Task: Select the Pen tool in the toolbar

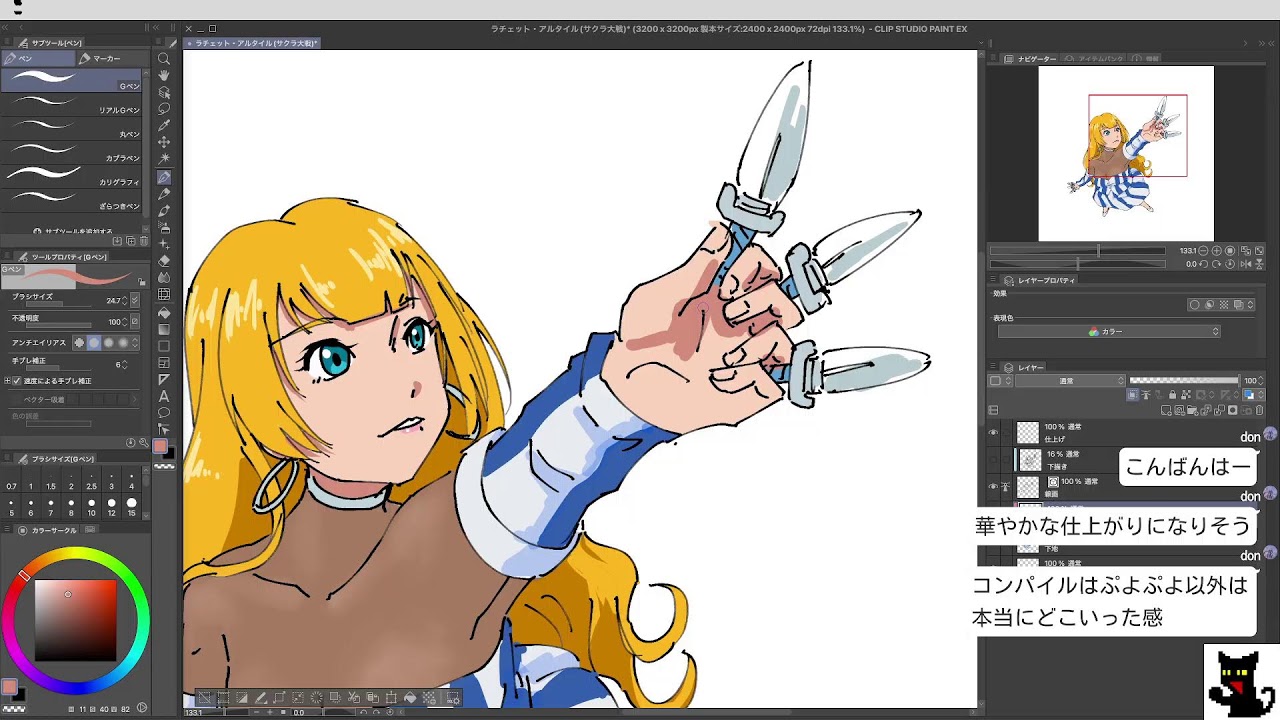Action: pyautogui.click(x=164, y=177)
